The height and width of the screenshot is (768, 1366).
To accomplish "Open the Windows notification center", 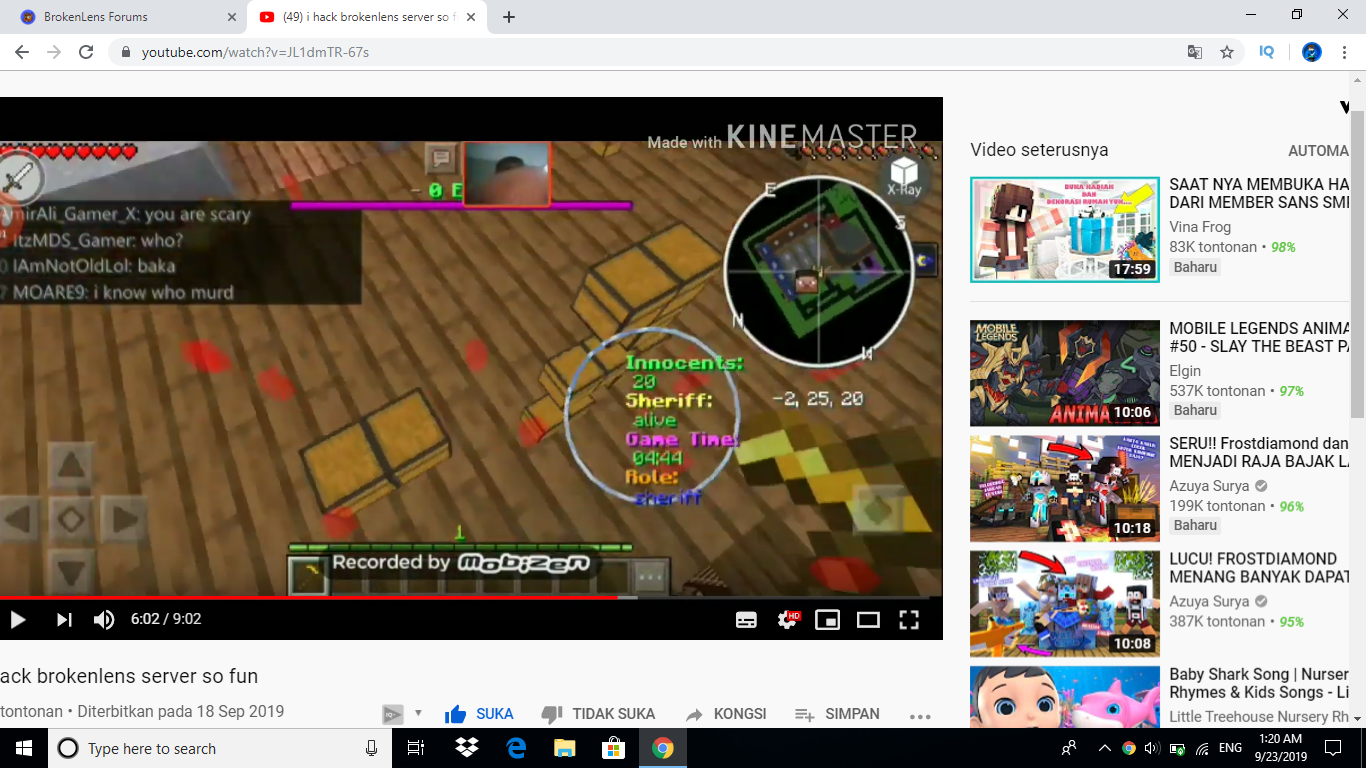I will click(1333, 748).
